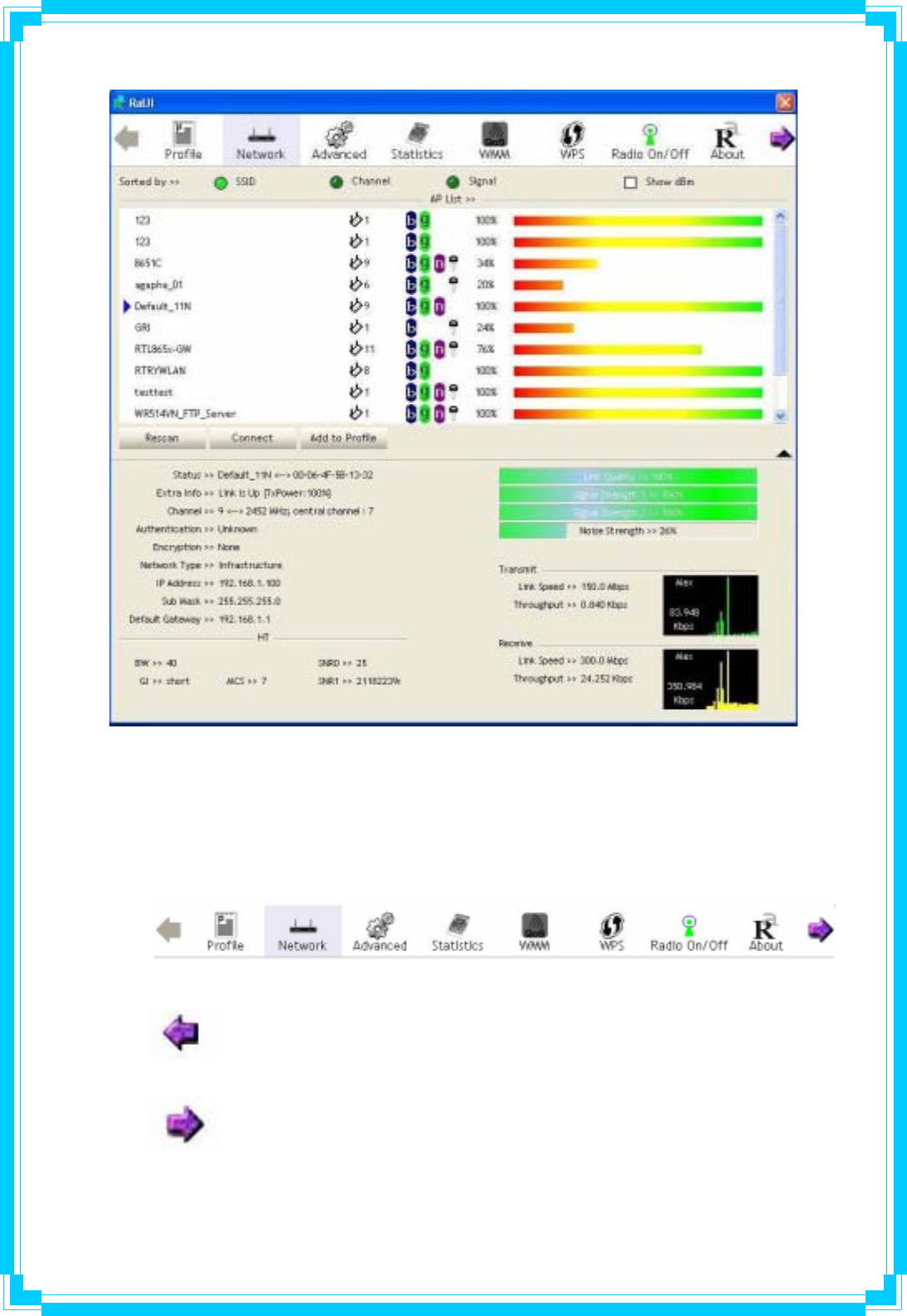907x1316 pixels.
Task: Close the RaUI window
Action: click(x=784, y=102)
